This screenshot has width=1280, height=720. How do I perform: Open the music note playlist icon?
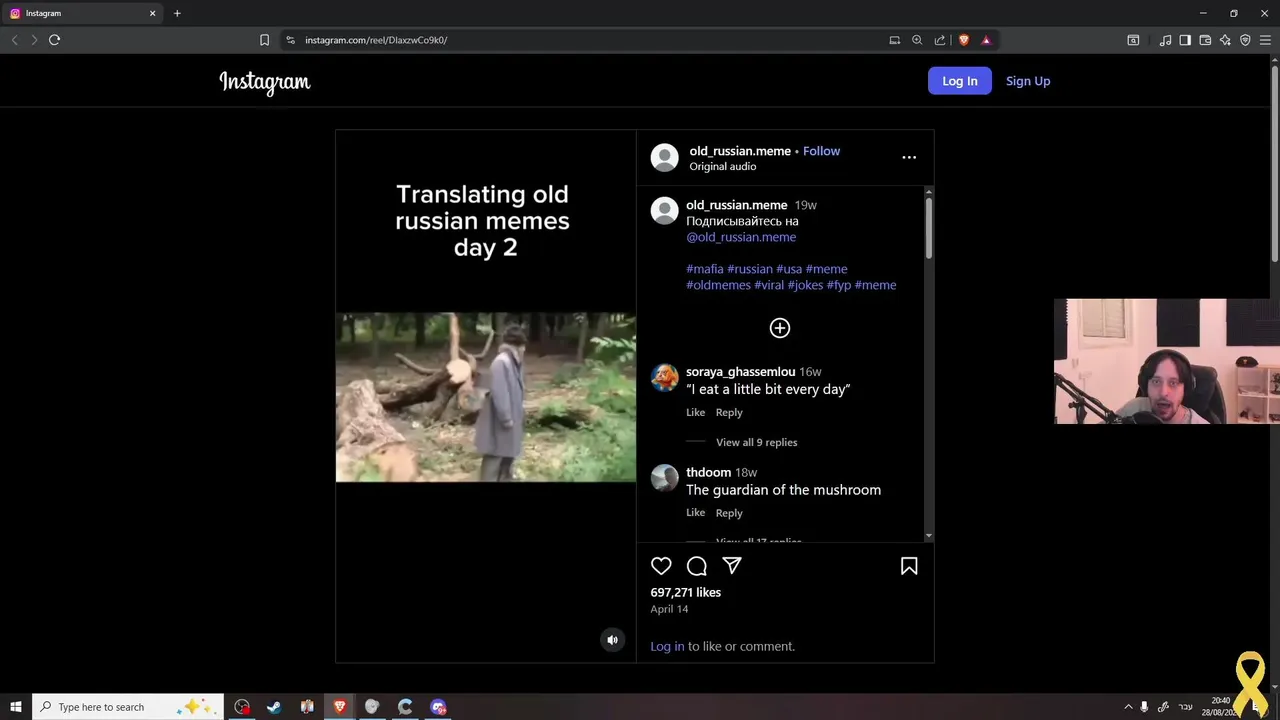click(x=1165, y=40)
